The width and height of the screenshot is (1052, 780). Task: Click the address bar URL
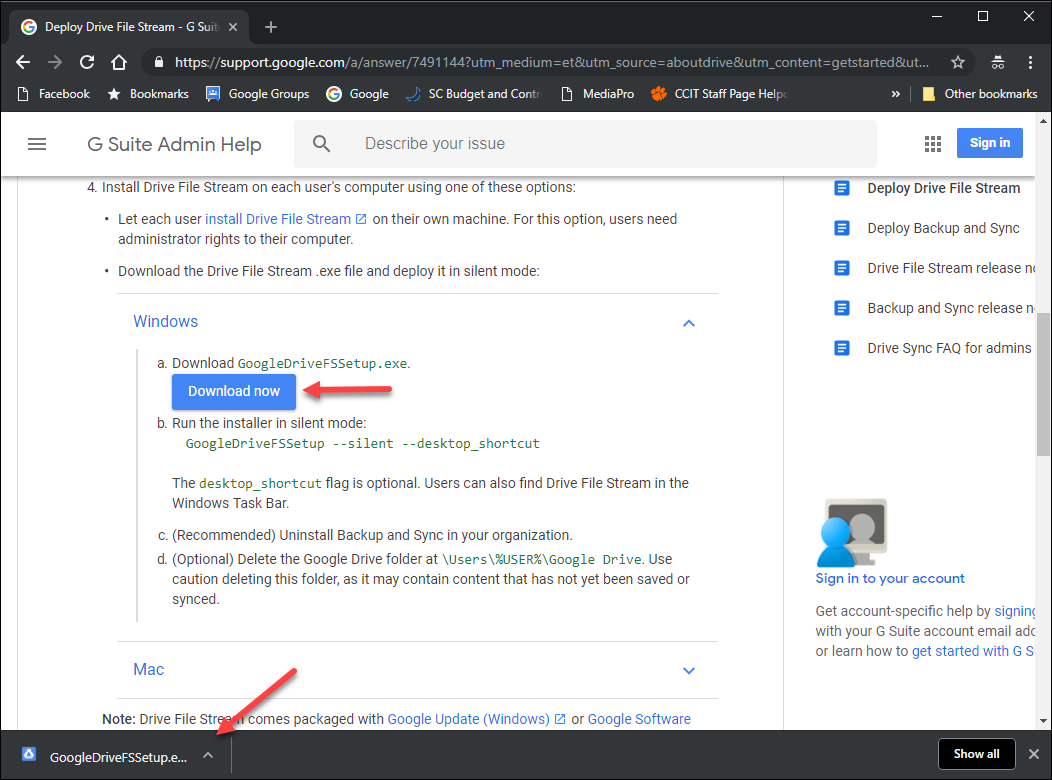coord(551,62)
